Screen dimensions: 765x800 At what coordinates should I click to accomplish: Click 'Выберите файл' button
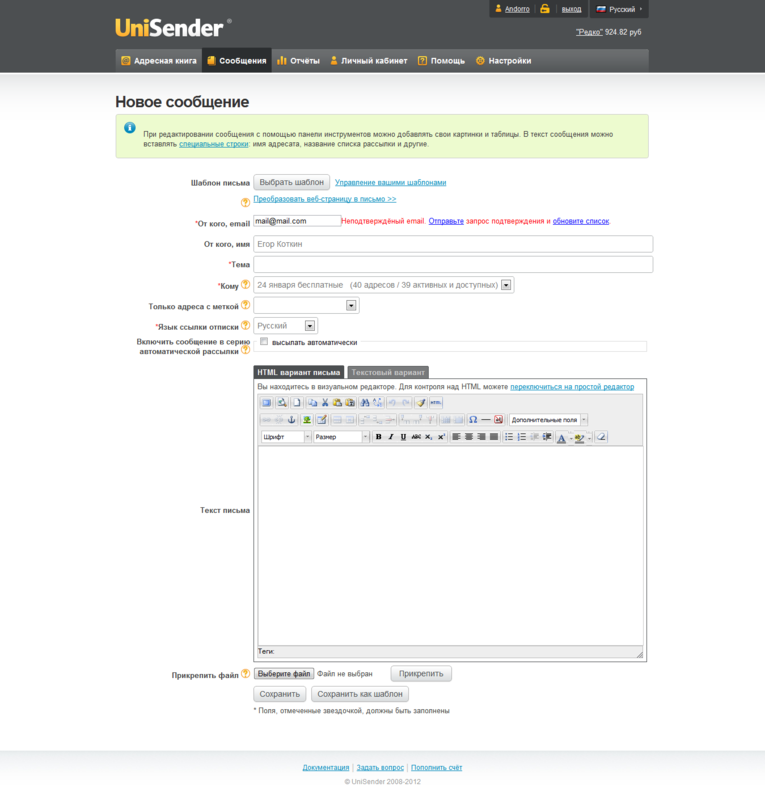click(284, 673)
